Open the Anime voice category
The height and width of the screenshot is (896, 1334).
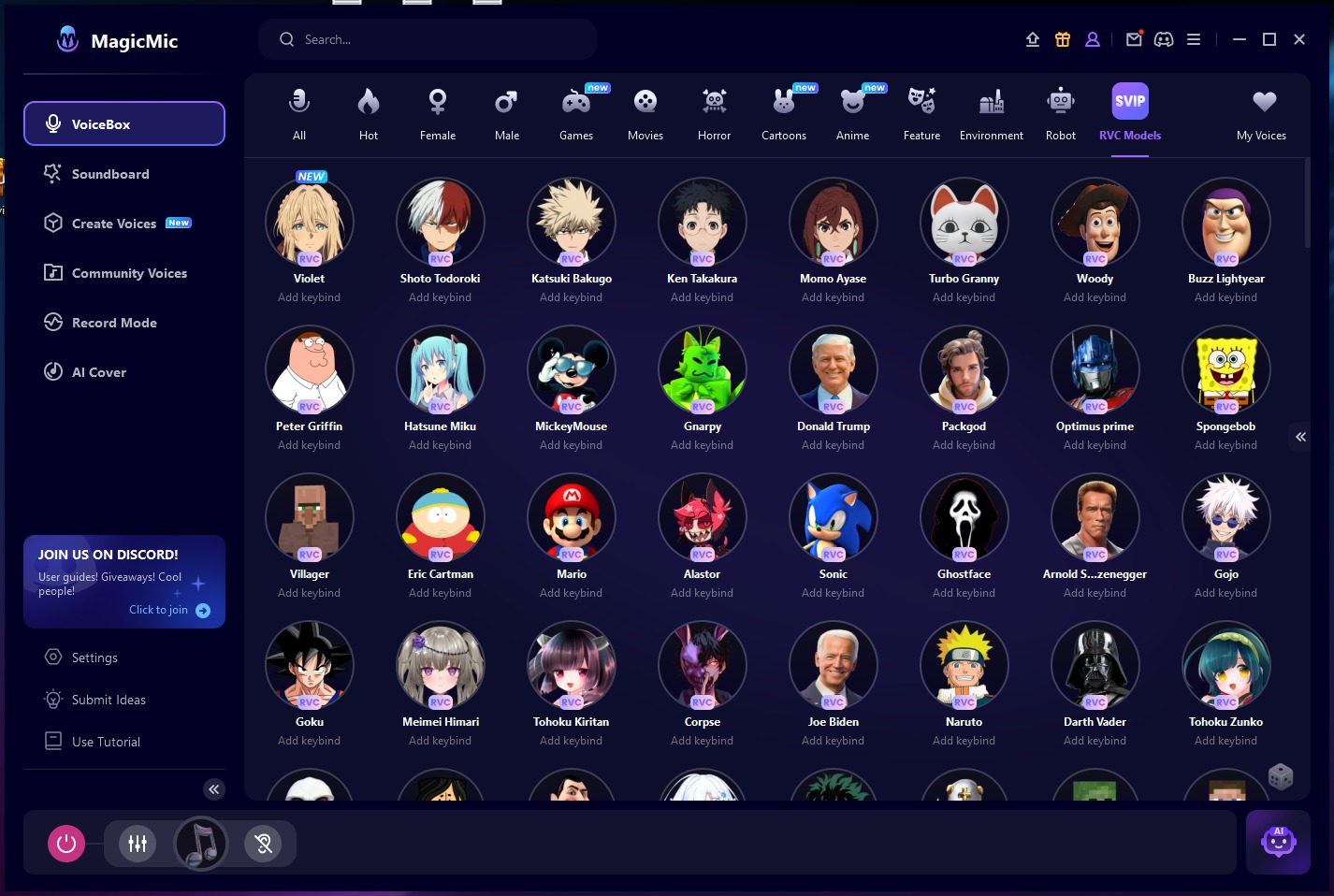point(853,113)
